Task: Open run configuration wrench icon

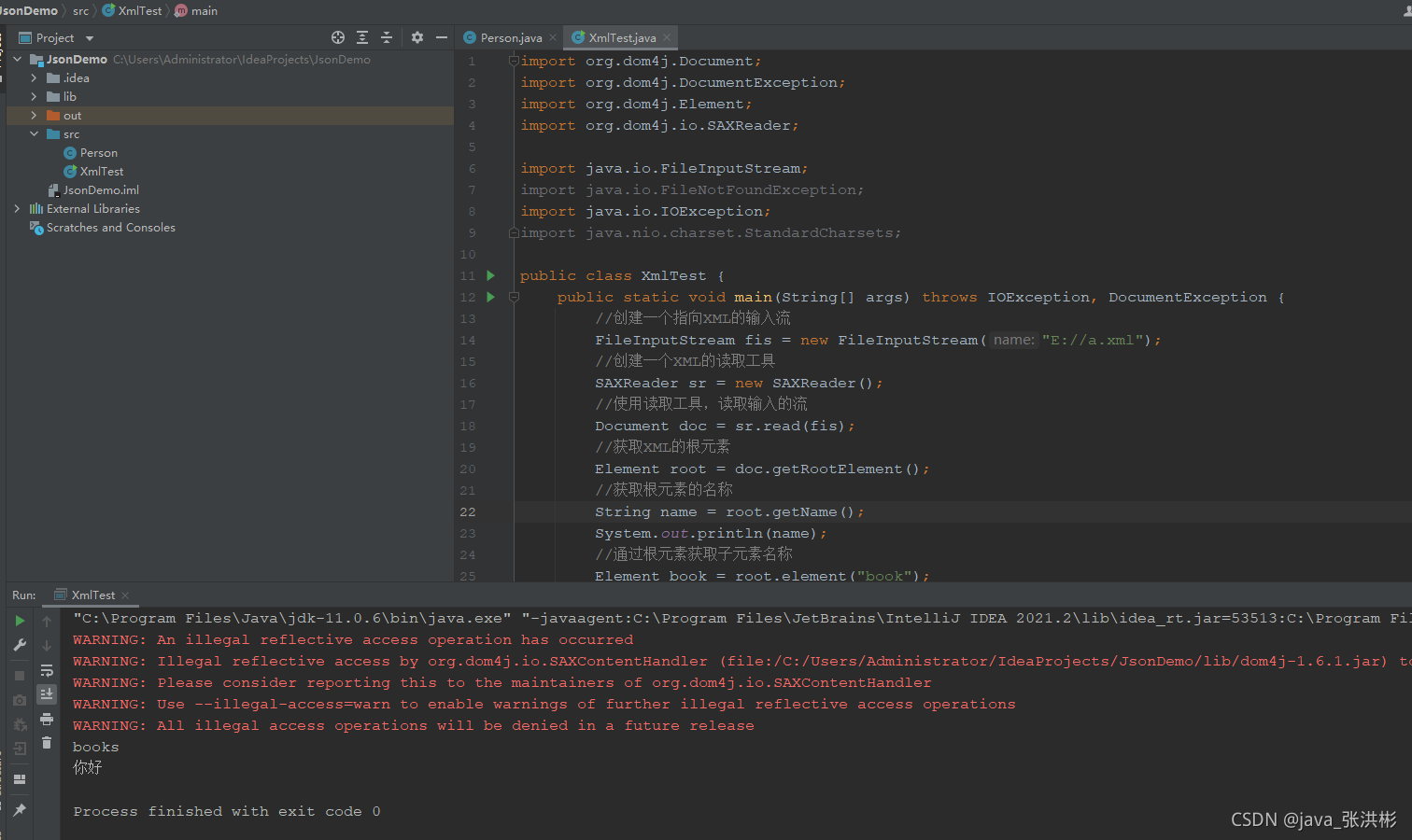Action: [20, 645]
